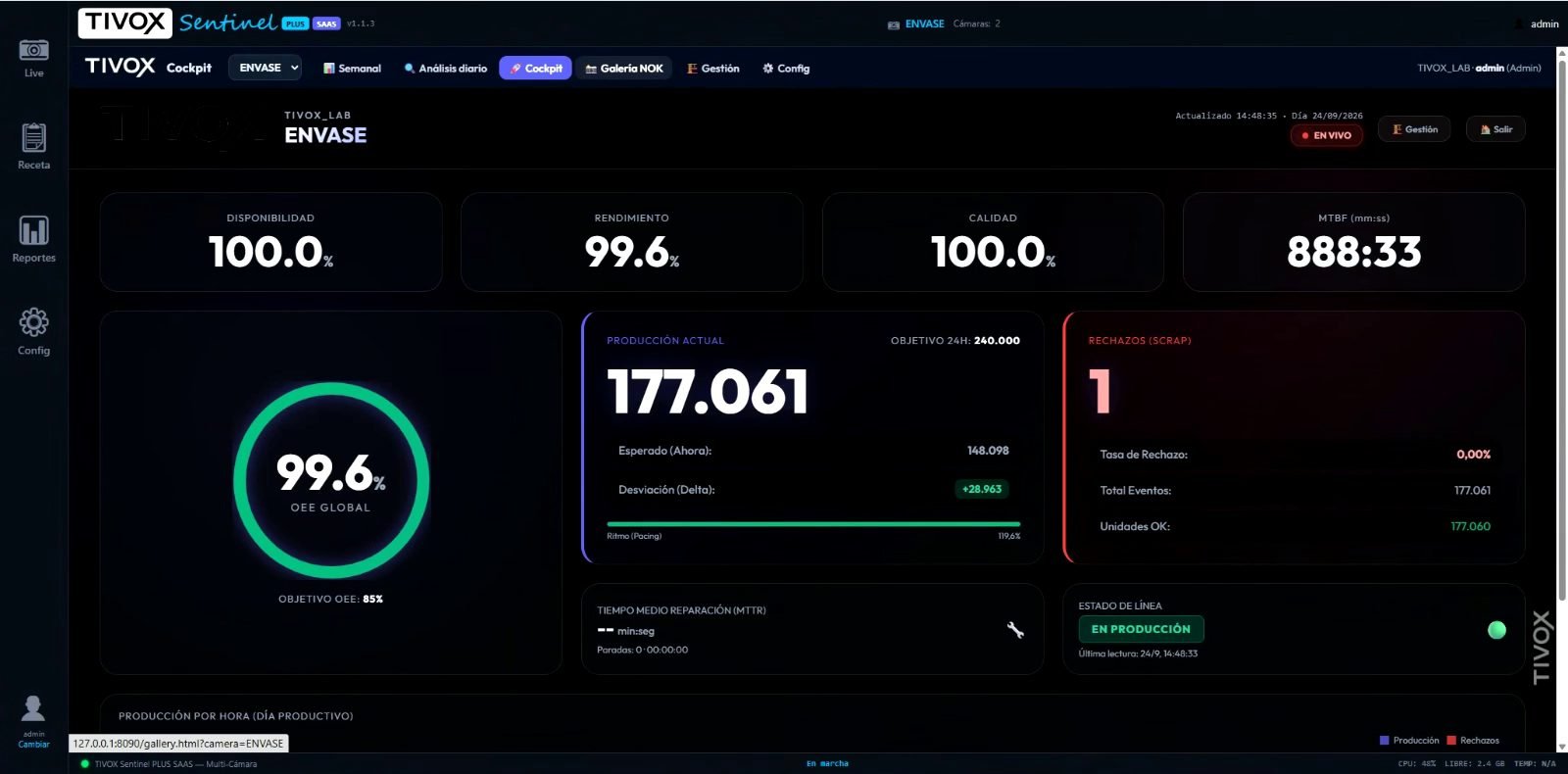Image resolution: width=1568 pixels, height=774 pixels.
Task: Click the admin user avatar icon
Action: [x=33, y=708]
